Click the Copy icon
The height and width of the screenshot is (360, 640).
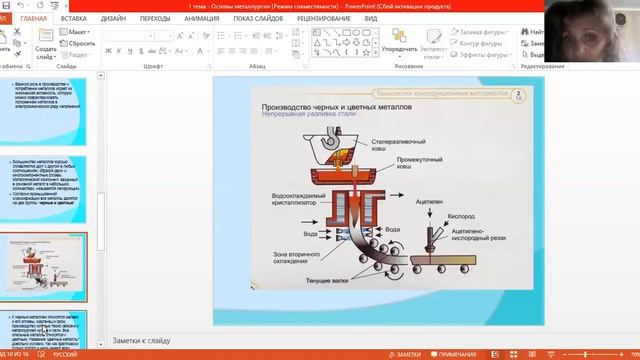[17, 42]
